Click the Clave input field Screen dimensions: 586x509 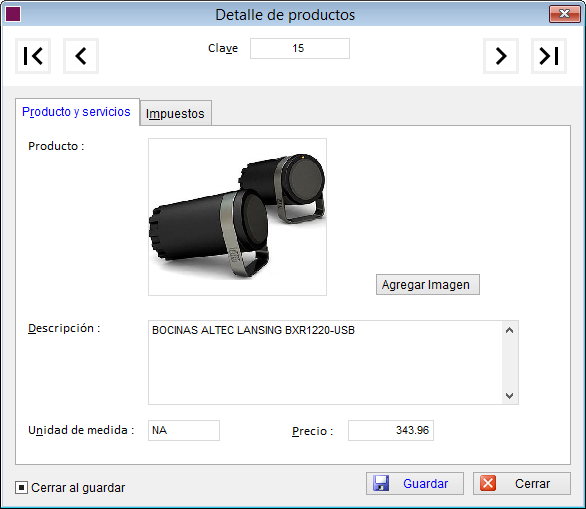300,48
